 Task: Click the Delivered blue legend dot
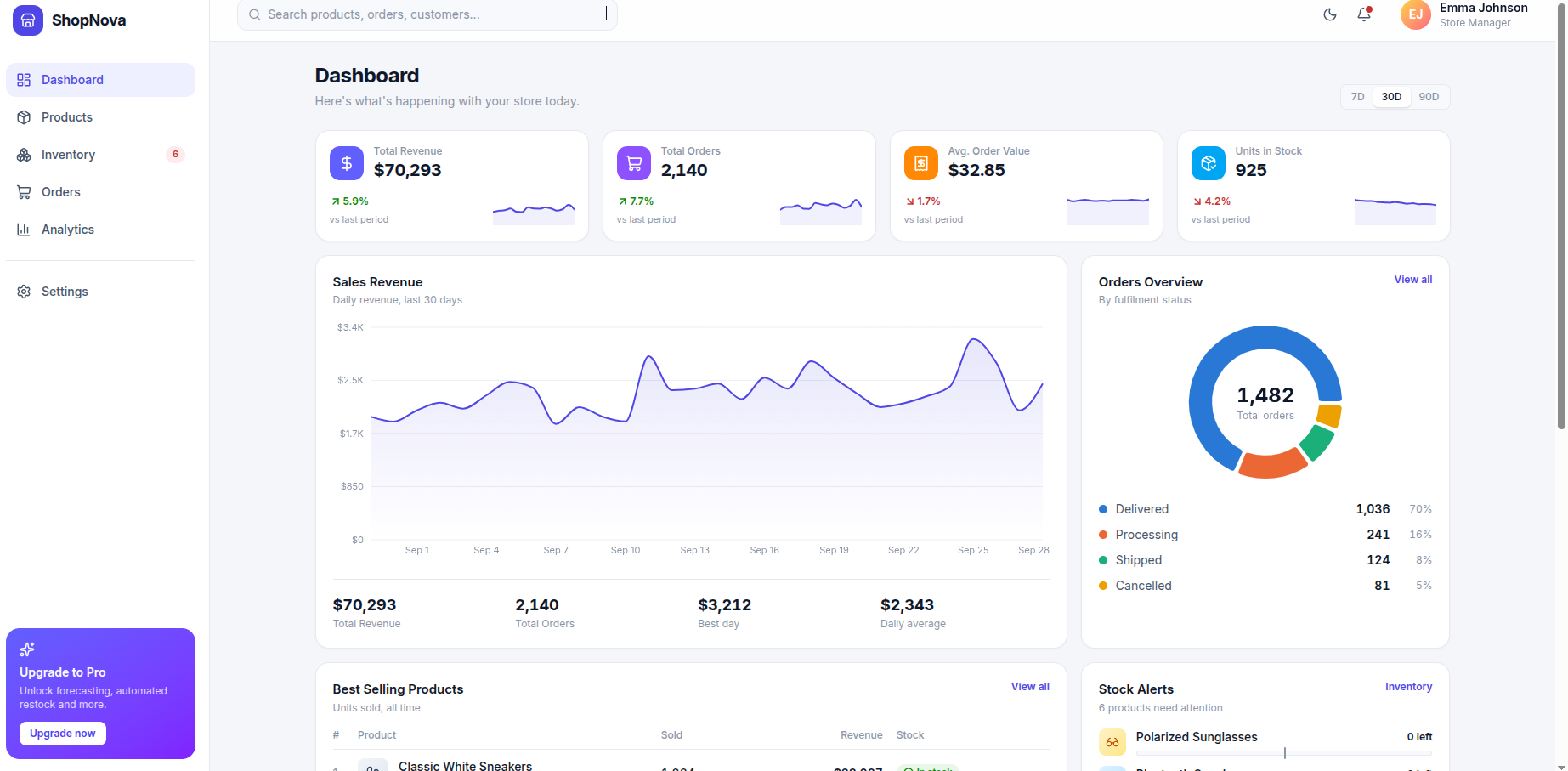[1103, 509]
